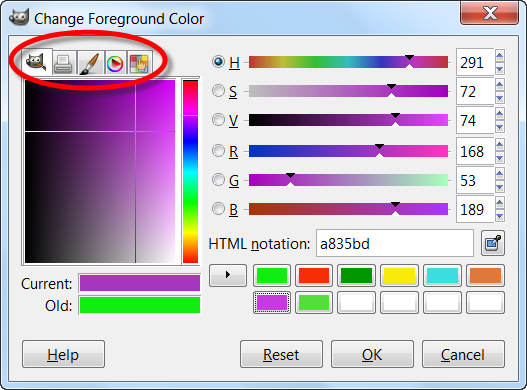Increase V value with the up arrow
The width and height of the screenshot is (527, 390).
499,114
